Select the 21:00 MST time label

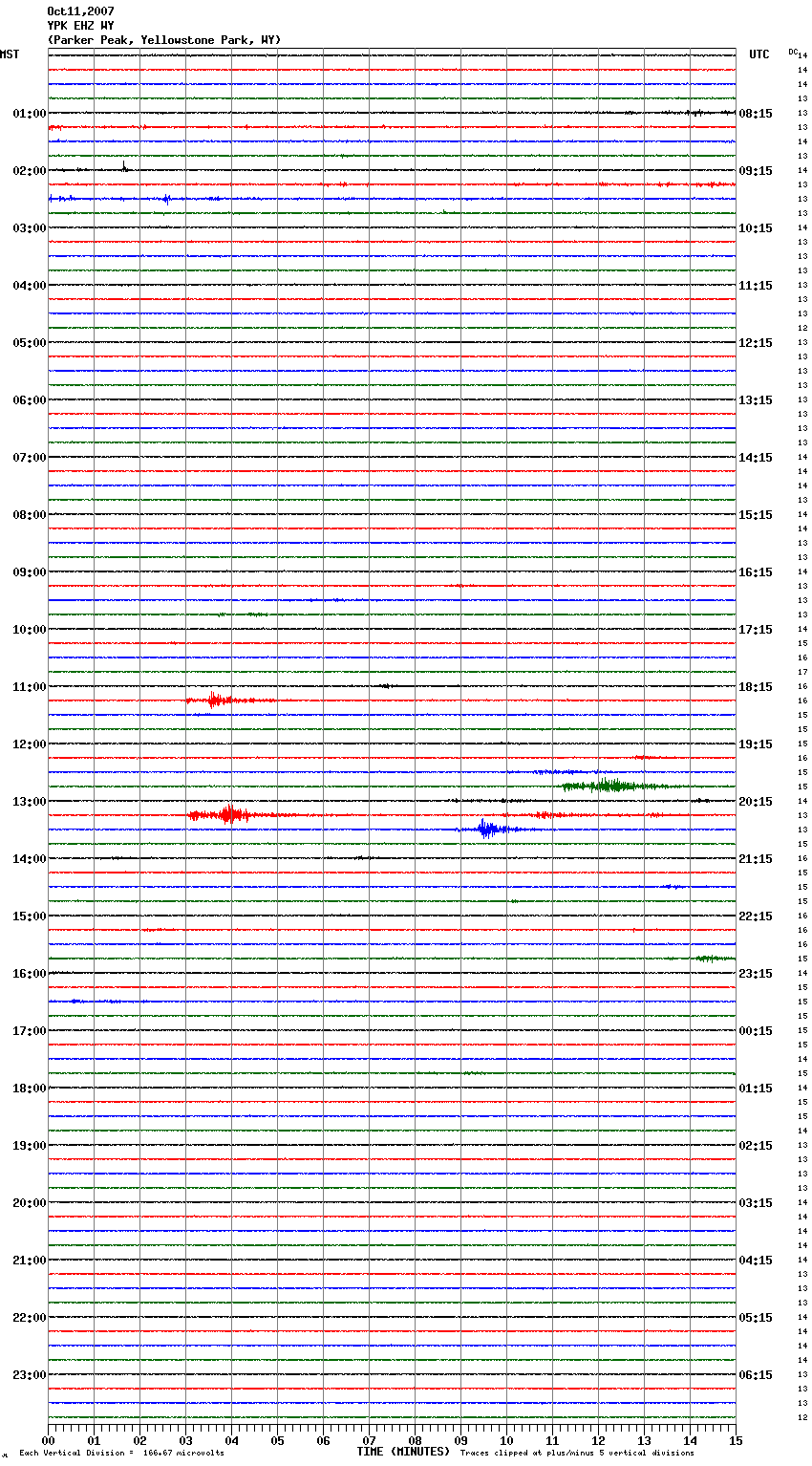point(30,1261)
